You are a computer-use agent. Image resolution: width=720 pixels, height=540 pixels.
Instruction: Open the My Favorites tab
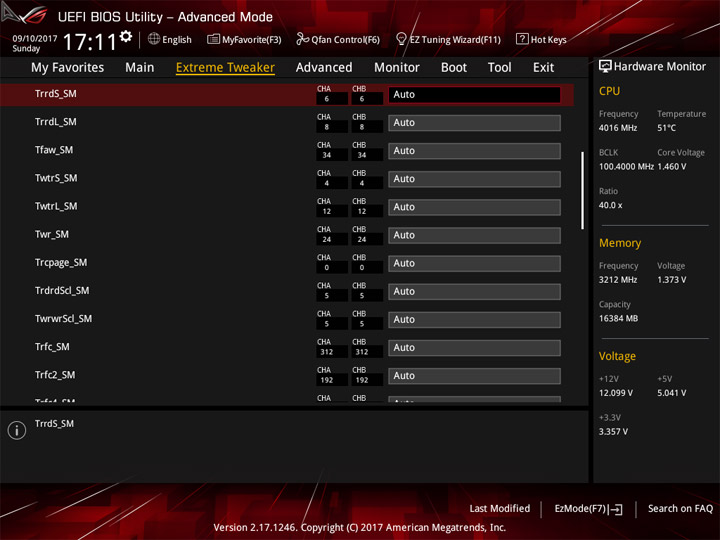tap(68, 68)
